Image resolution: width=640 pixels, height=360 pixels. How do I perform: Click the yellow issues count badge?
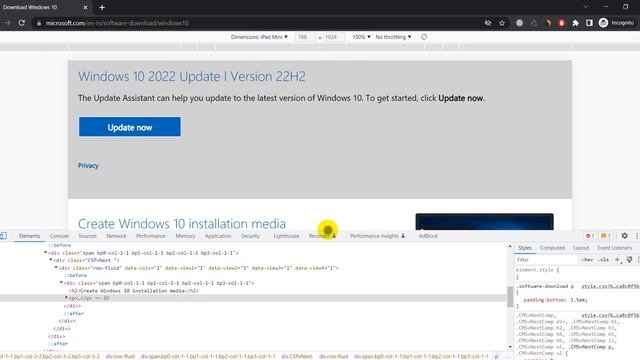point(606,236)
